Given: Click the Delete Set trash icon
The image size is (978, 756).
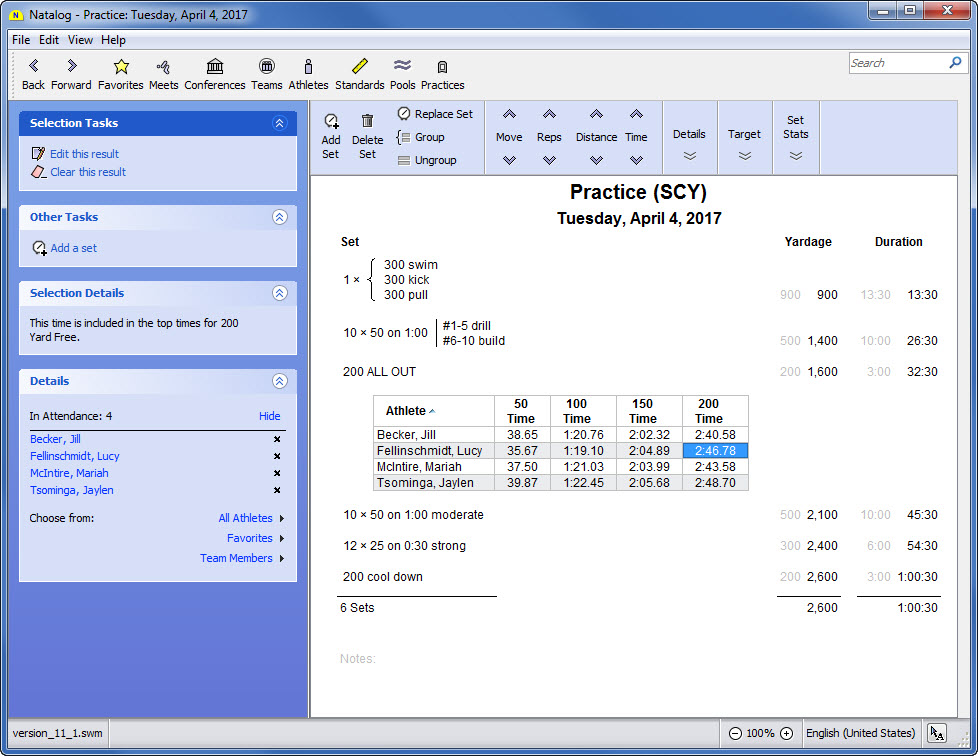Looking at the screenshot, I should point(367,121).
